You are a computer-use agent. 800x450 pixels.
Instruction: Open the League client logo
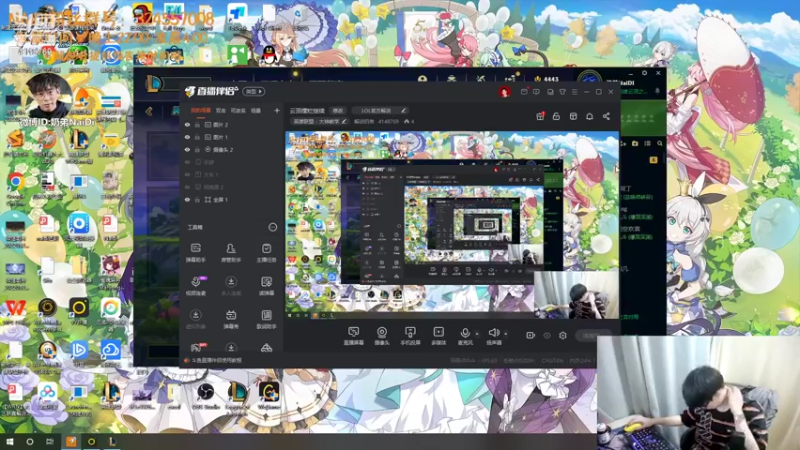click(x=153, y=84)
